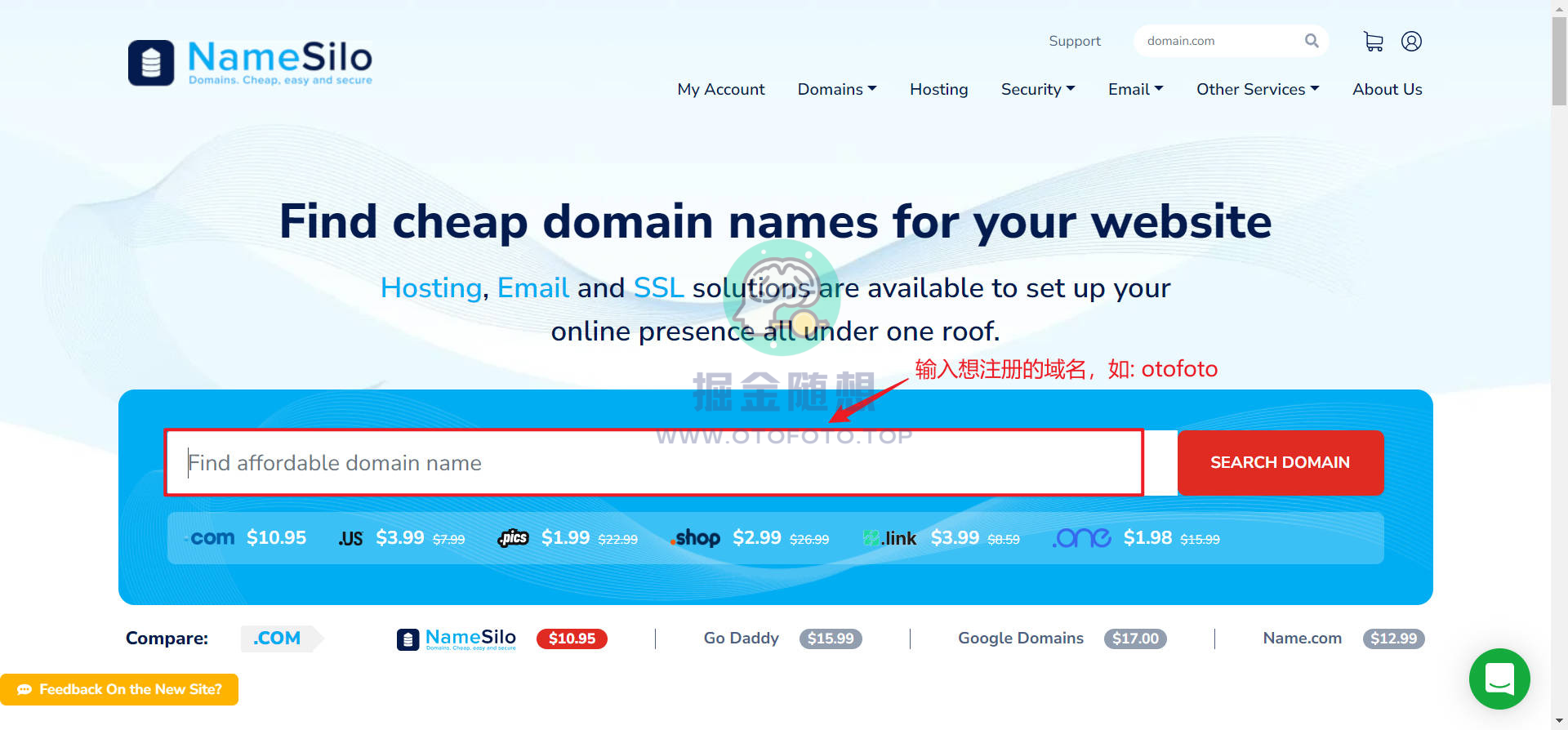Select the .link TLD logo
The width and height of the screenshot is (1568, 730).
[890, 538]
